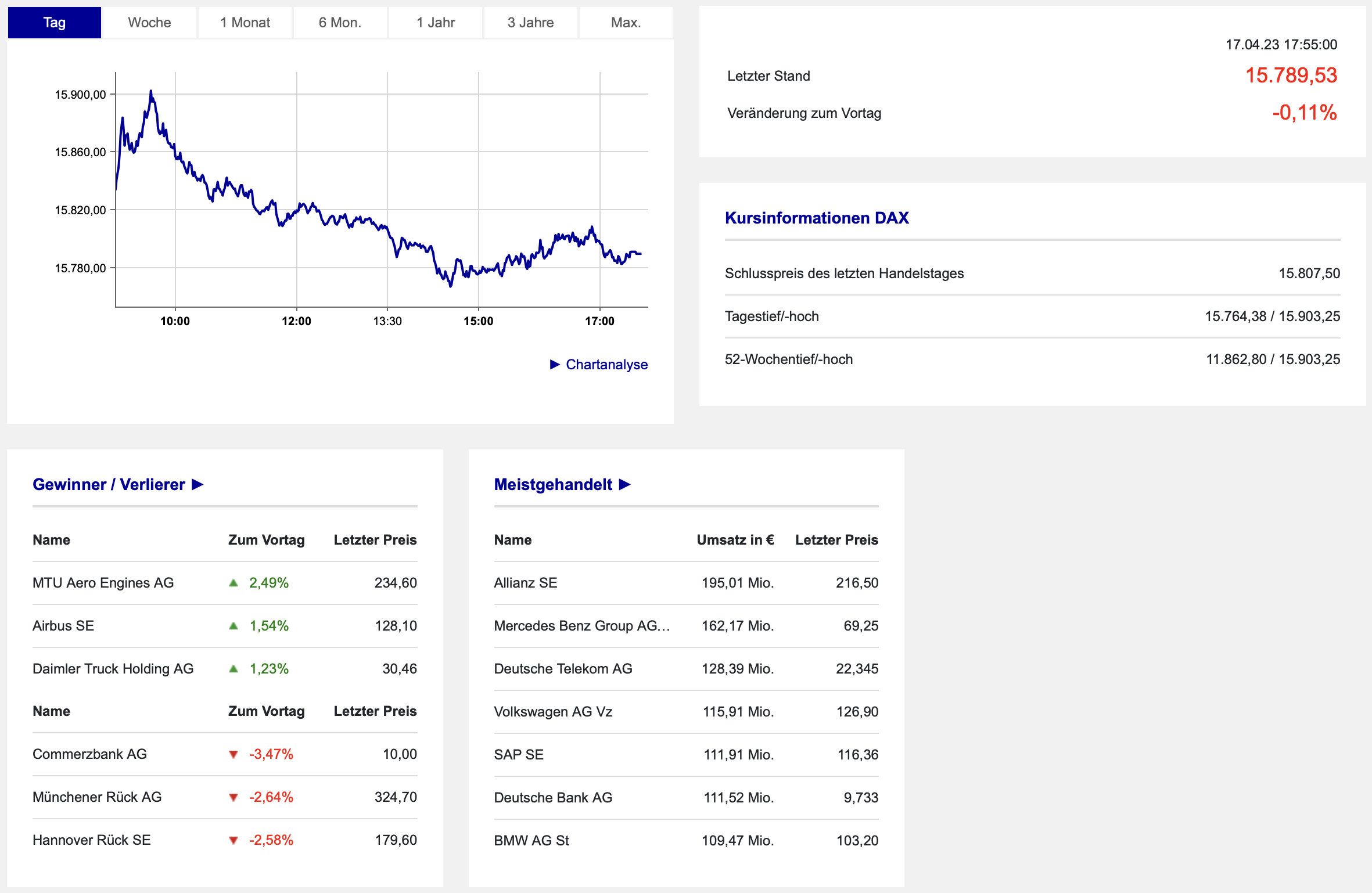Click red down arrow for Hannover Rück SE
The image size is (1372, 893).
point(234,840)
